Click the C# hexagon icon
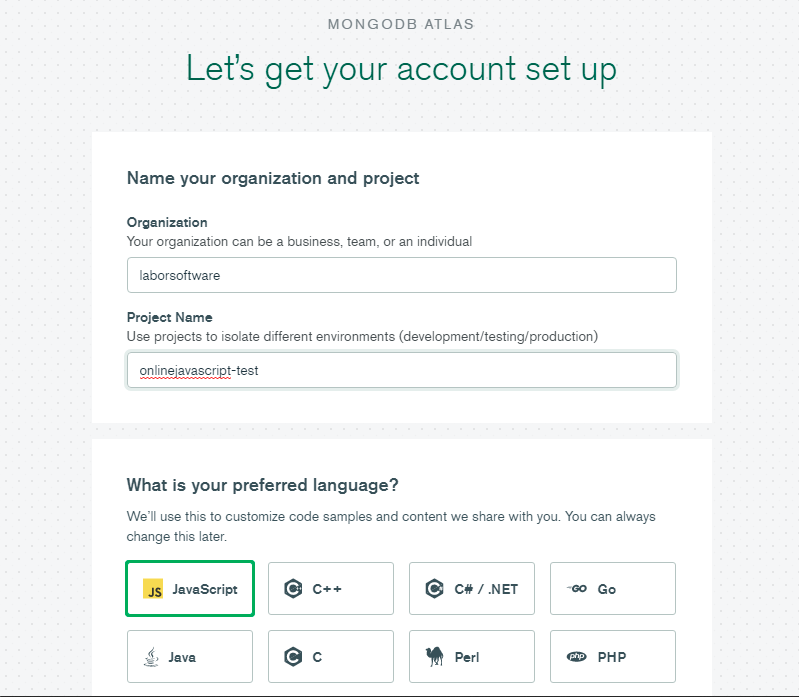Screen dimensions: 799x697 coord(434,589)
